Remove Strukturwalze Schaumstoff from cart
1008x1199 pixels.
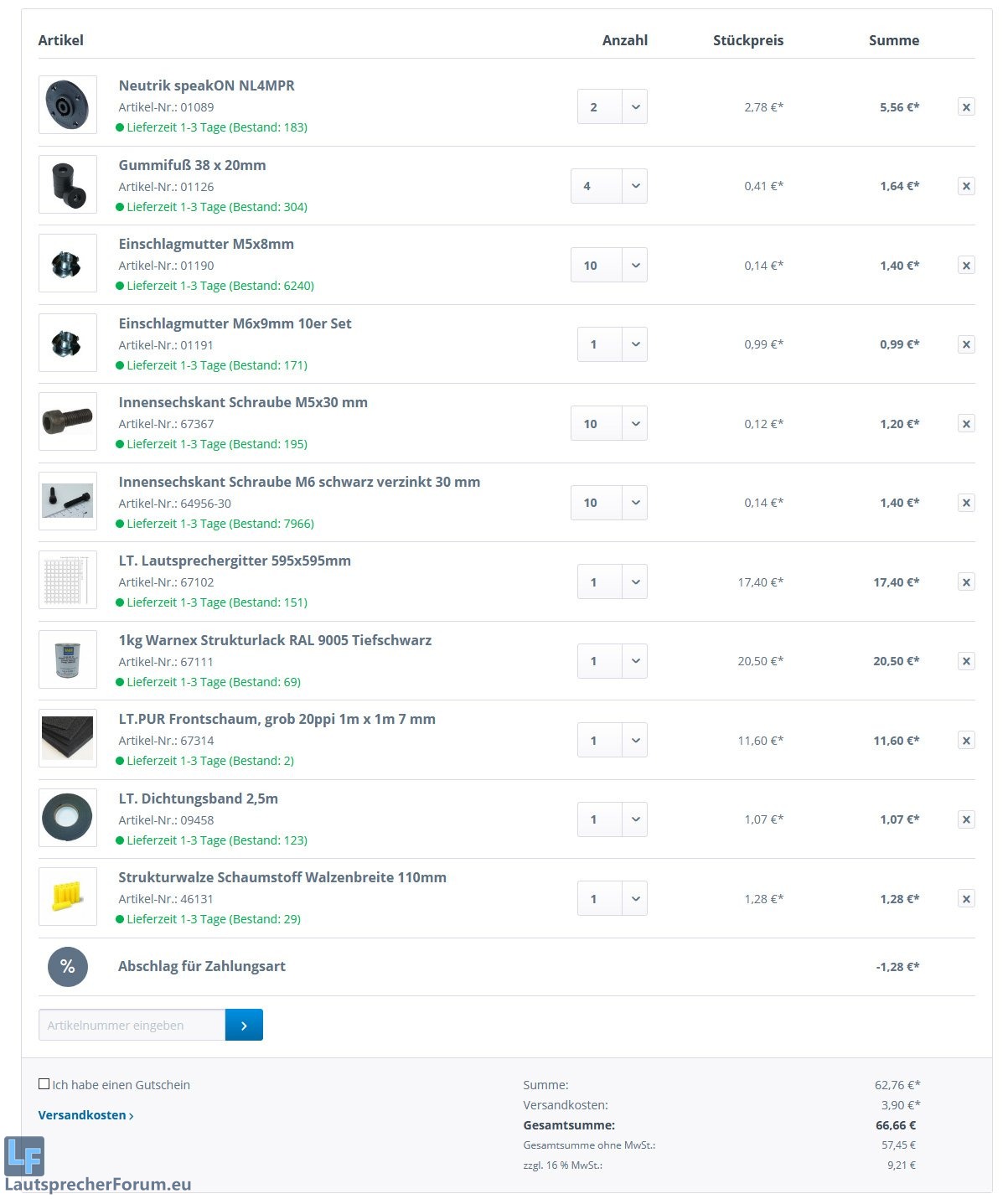[966, 899]
